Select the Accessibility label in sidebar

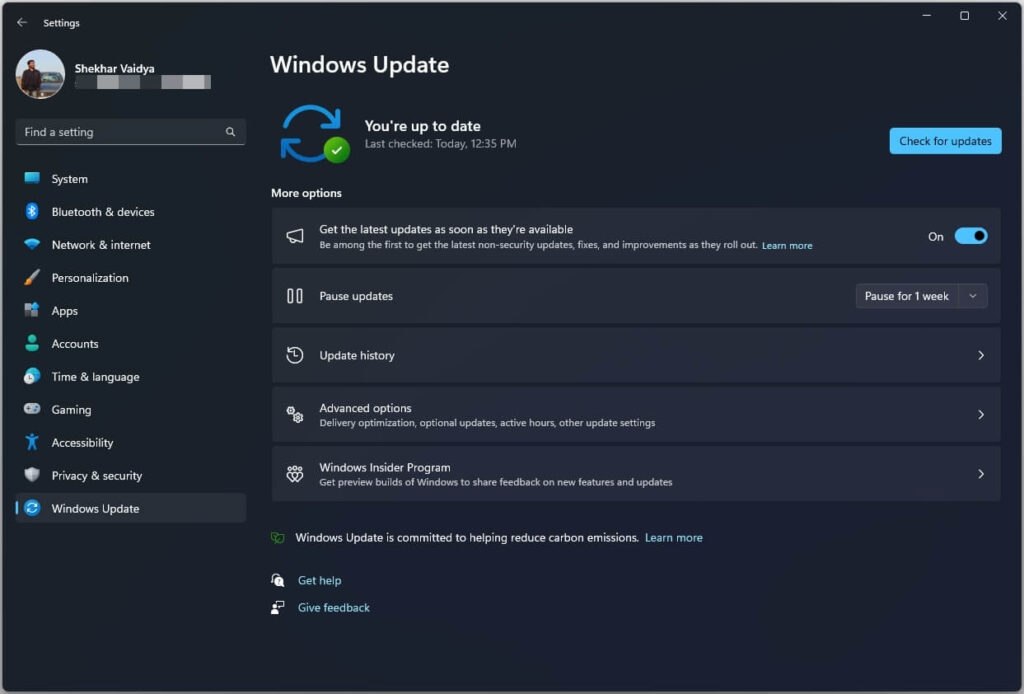pos(82,443)
